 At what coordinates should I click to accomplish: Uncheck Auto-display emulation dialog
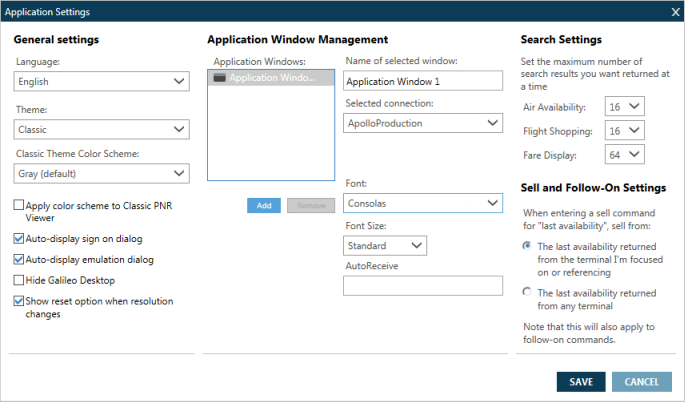point(20,260)
